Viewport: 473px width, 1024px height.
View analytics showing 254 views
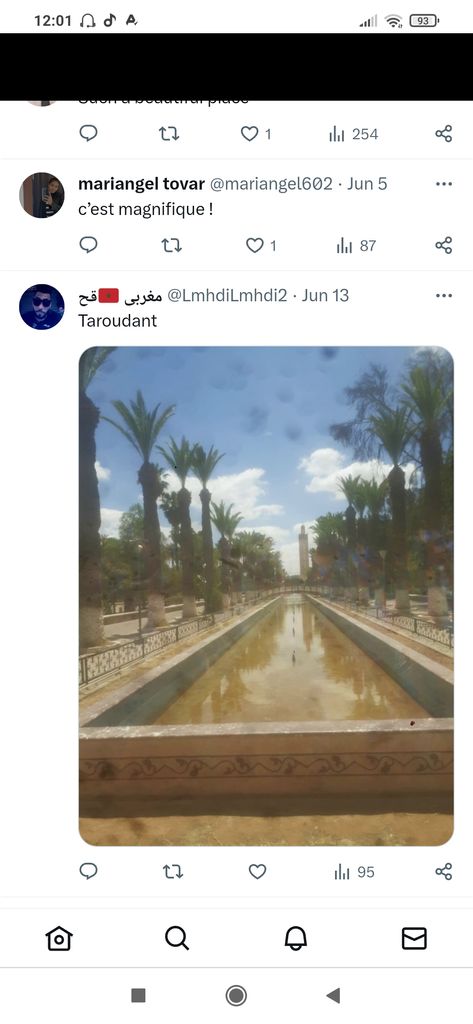(x=353, y=134)
